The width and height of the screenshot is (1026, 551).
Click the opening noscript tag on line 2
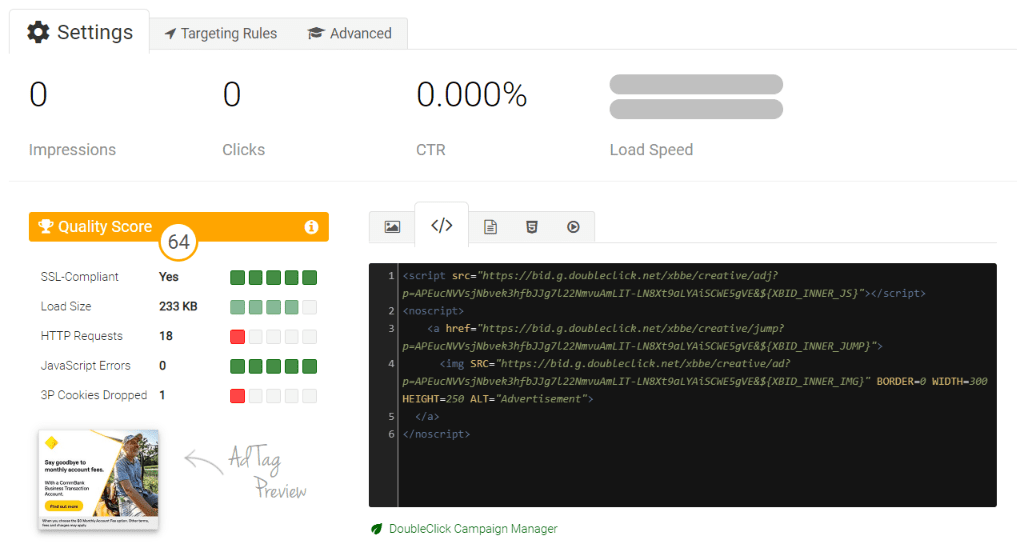433,311
